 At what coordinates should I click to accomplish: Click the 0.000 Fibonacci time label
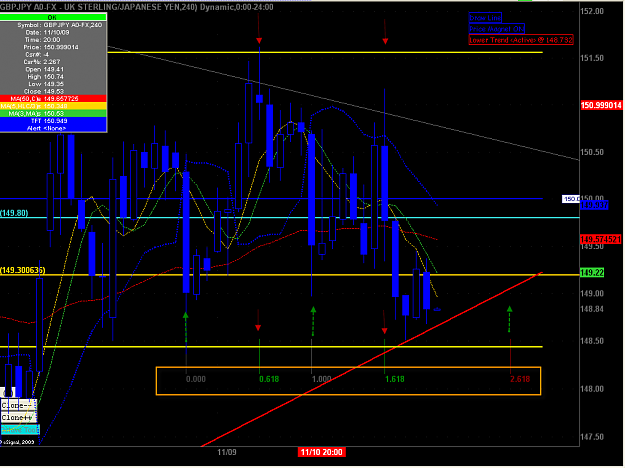[196, 379]
